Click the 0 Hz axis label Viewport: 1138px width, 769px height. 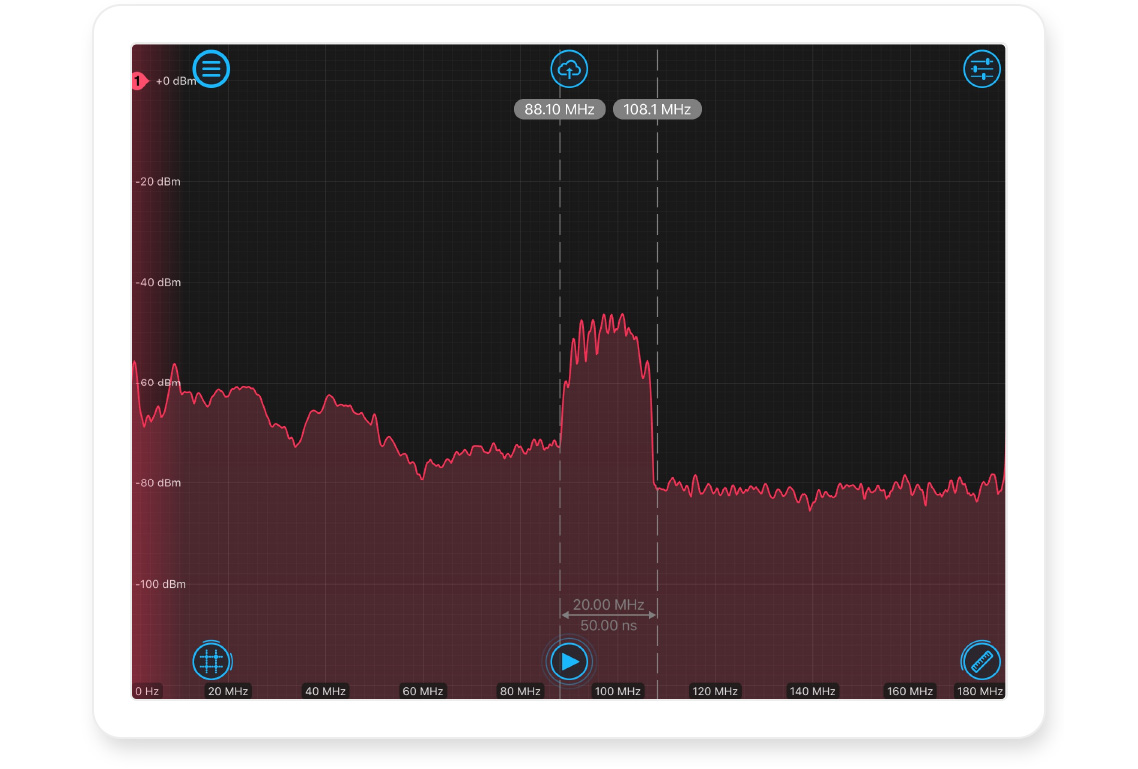146,691
